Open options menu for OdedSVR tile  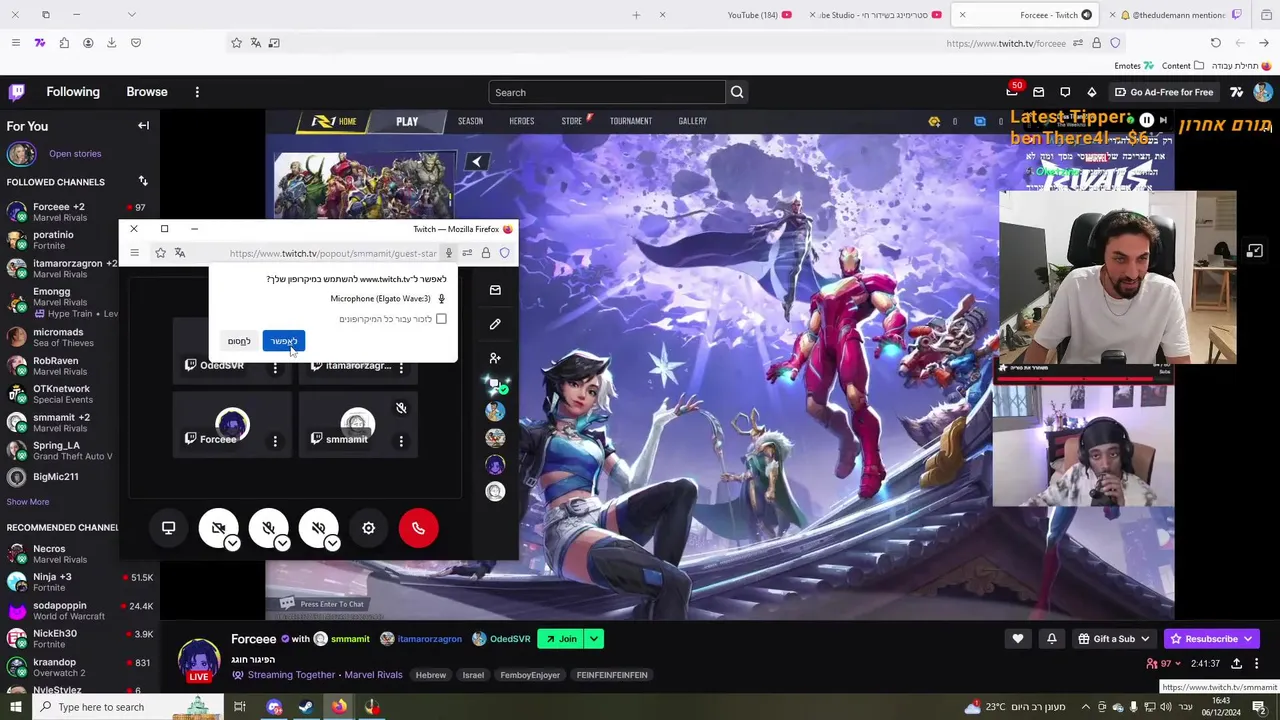tap(275, 367)
